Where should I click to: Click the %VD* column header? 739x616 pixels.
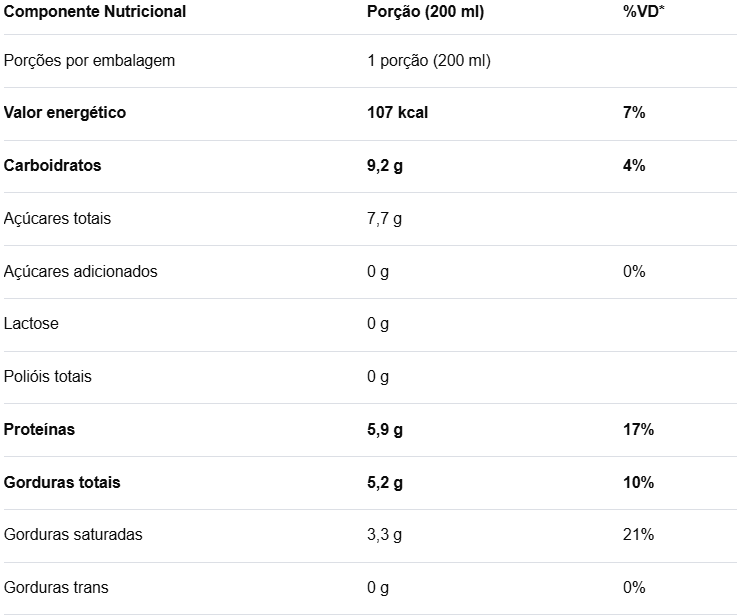point(643,12)
